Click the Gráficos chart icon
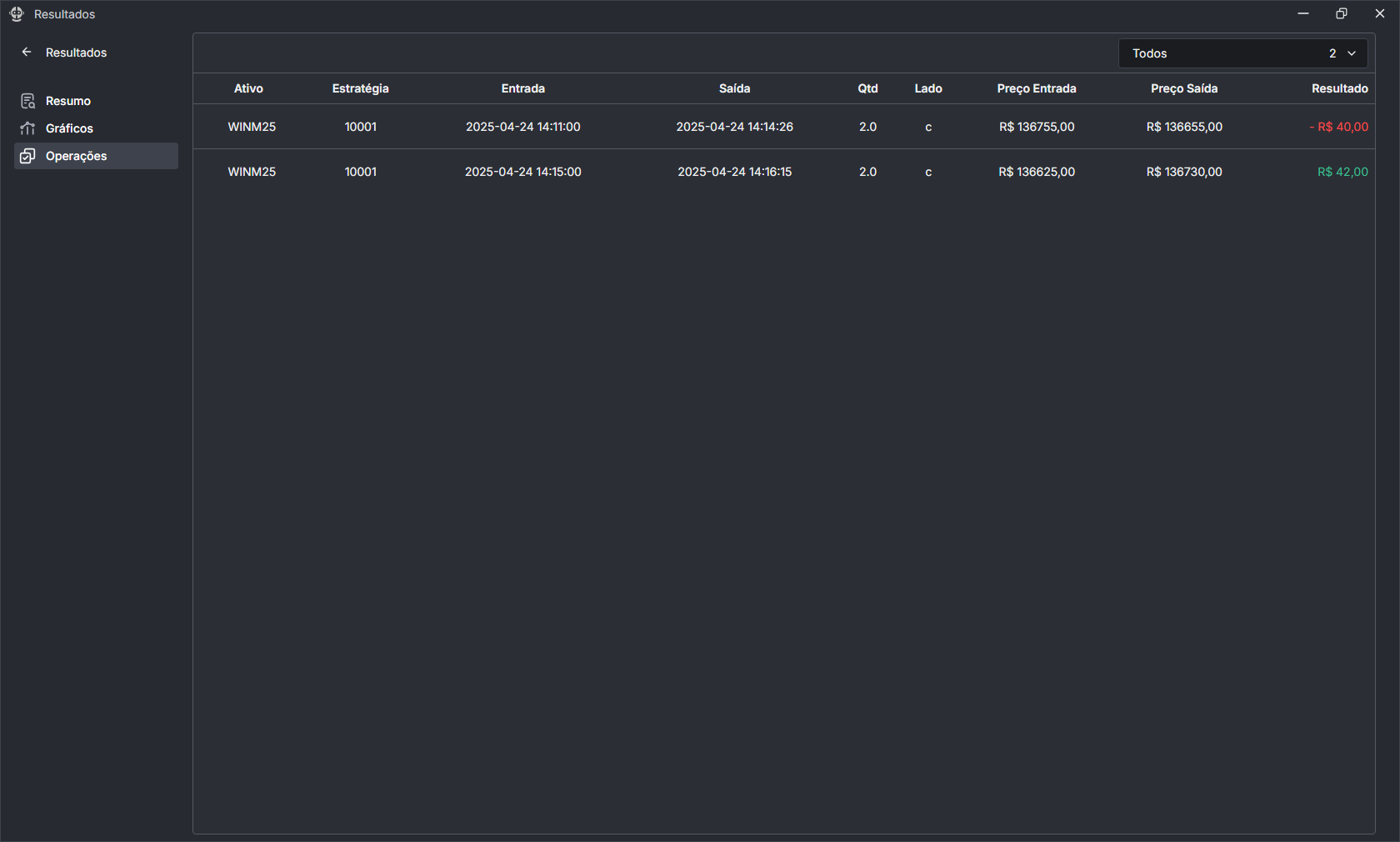Viewport: 1400px width, 842px height. pyautogui.click(x=27, y=128)
